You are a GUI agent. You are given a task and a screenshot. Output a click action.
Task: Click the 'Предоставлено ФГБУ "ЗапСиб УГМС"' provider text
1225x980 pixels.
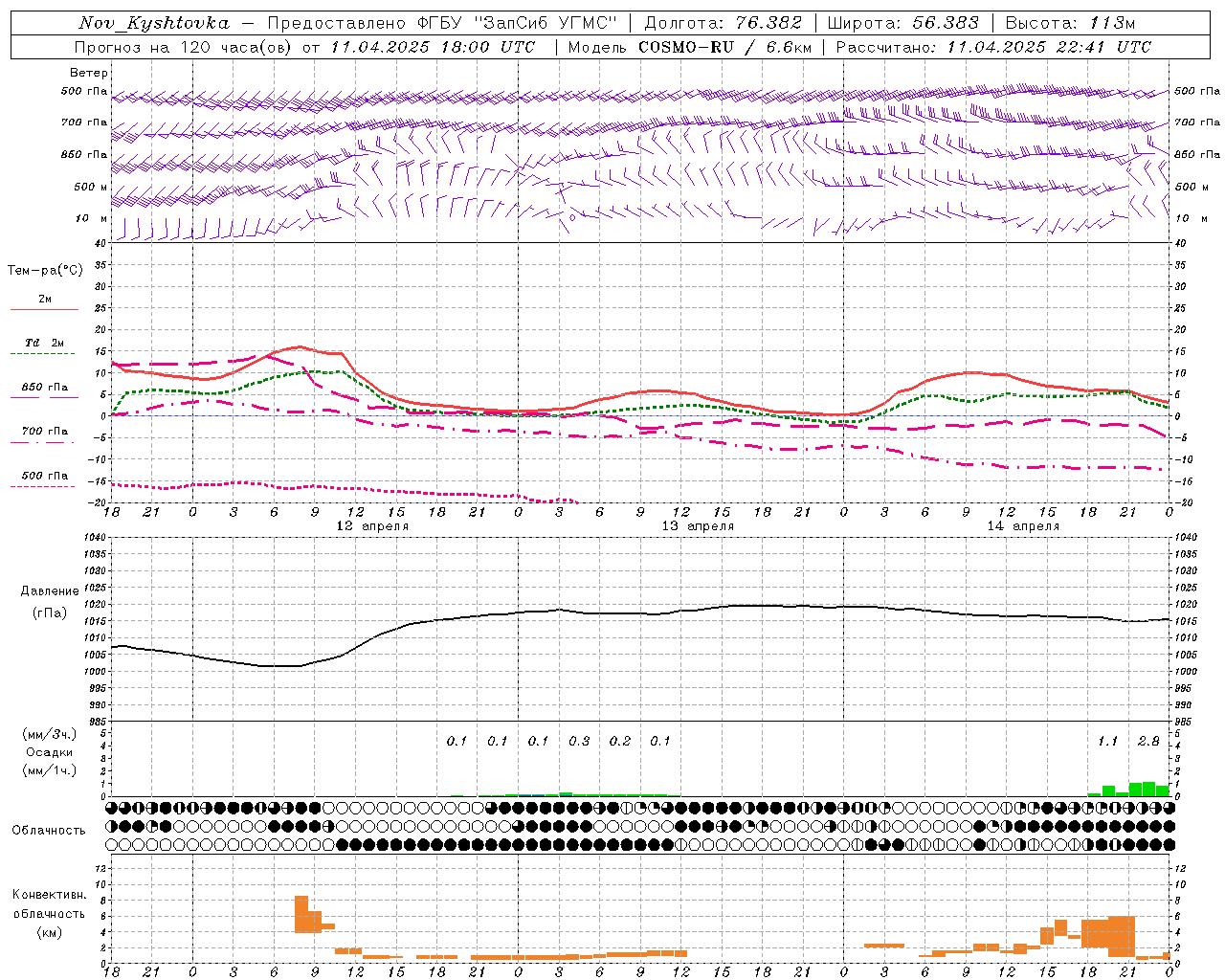(443, 23)
